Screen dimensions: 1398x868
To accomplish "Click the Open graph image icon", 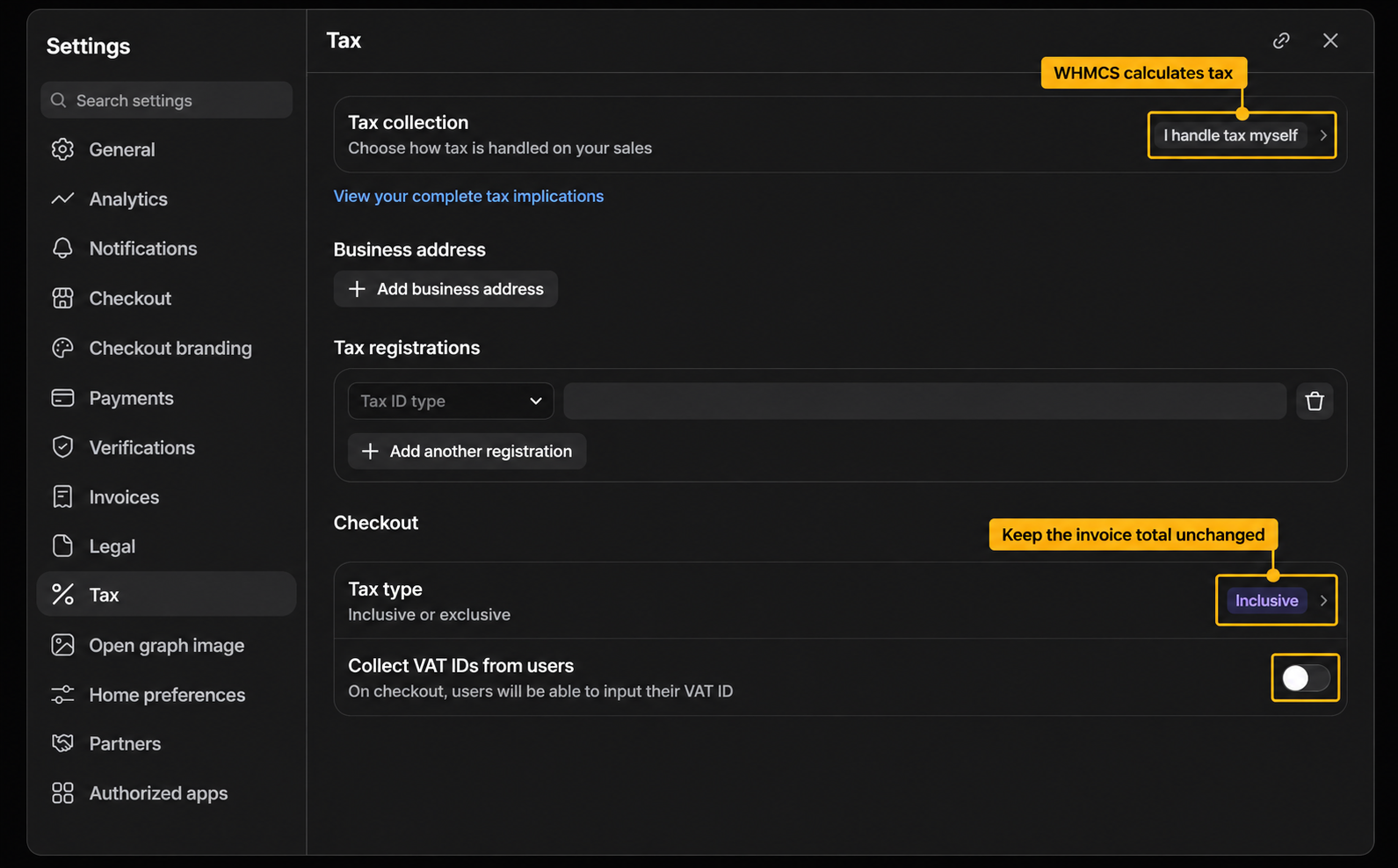I will click(62, 646).
